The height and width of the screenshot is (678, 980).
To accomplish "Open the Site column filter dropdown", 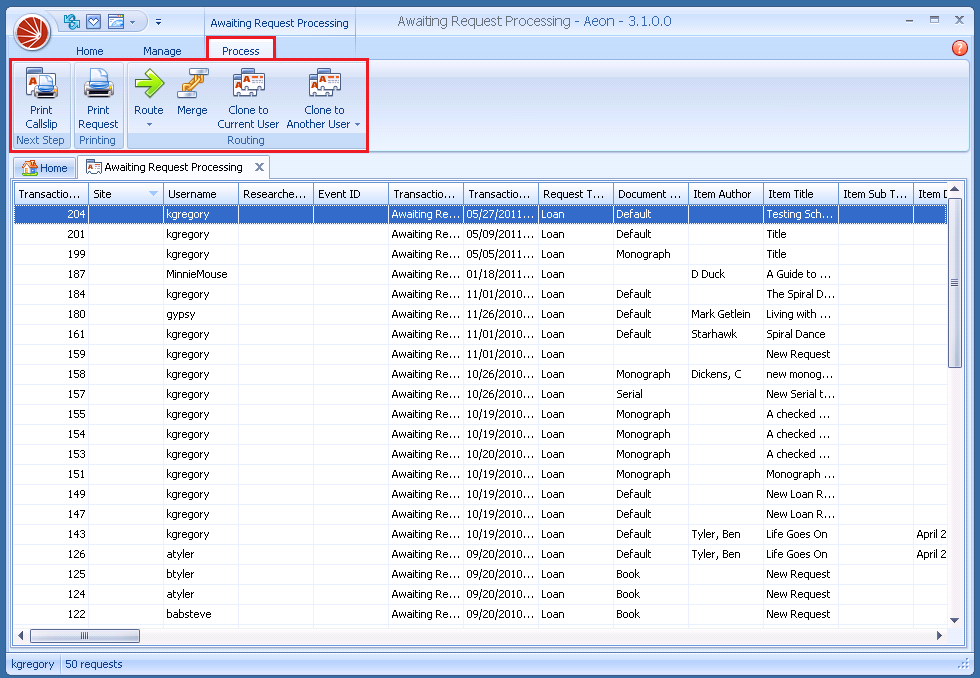I will (153, 194).
